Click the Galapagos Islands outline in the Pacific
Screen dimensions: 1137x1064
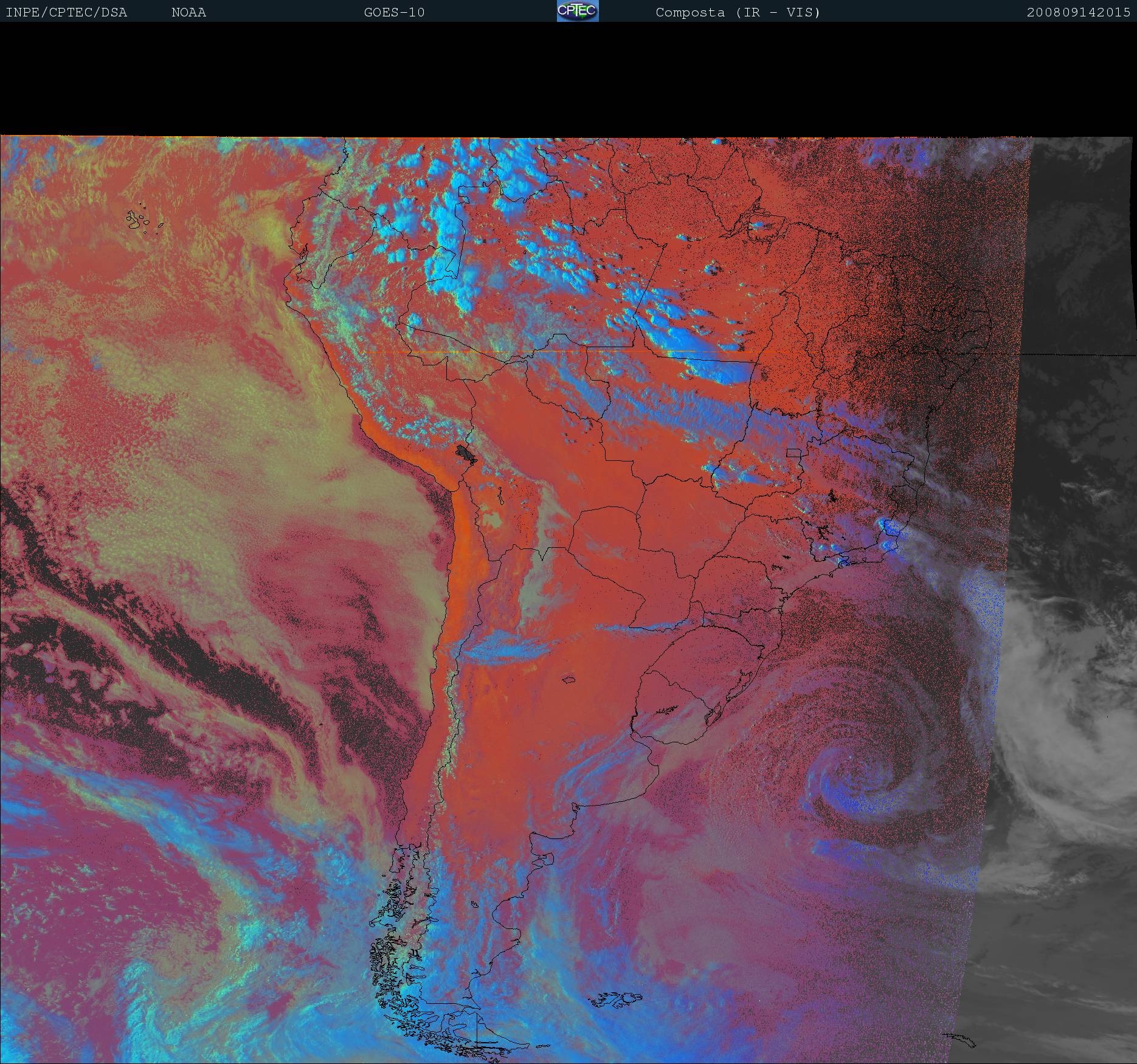pyautogui.click(x=140, y=220)
